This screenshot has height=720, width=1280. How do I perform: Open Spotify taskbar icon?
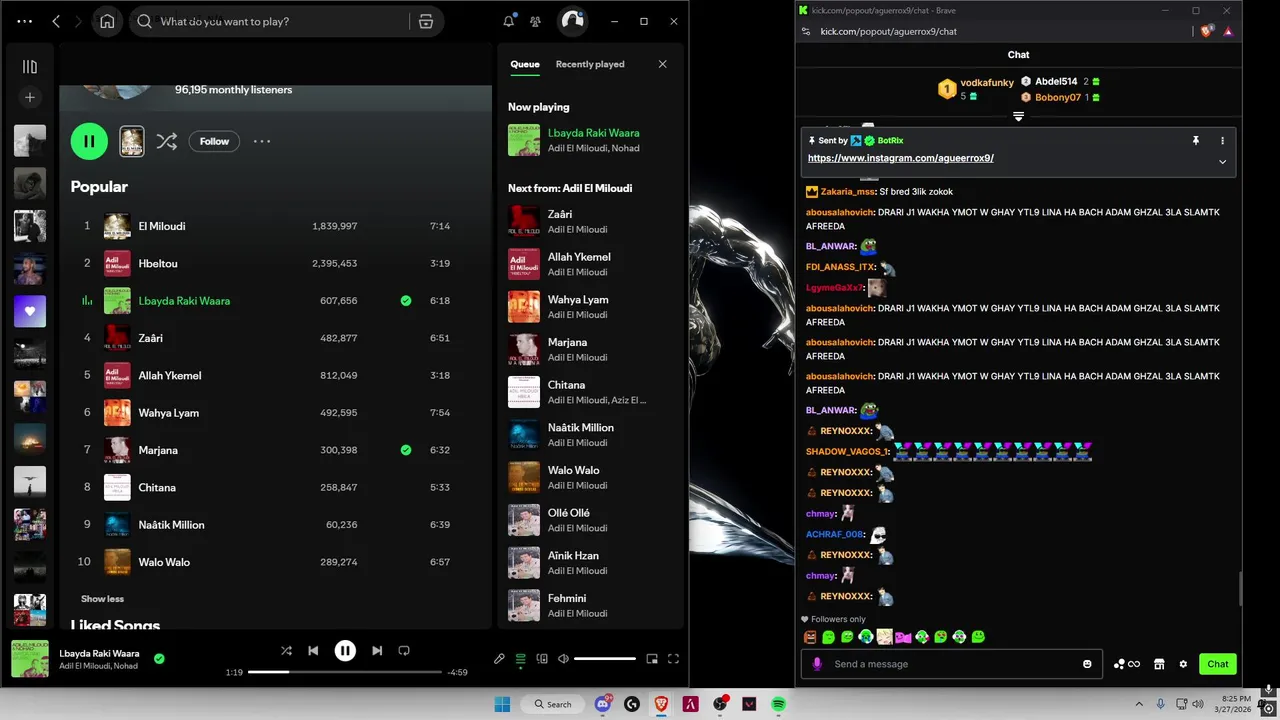pyautogui.click(x=778, y=704)
